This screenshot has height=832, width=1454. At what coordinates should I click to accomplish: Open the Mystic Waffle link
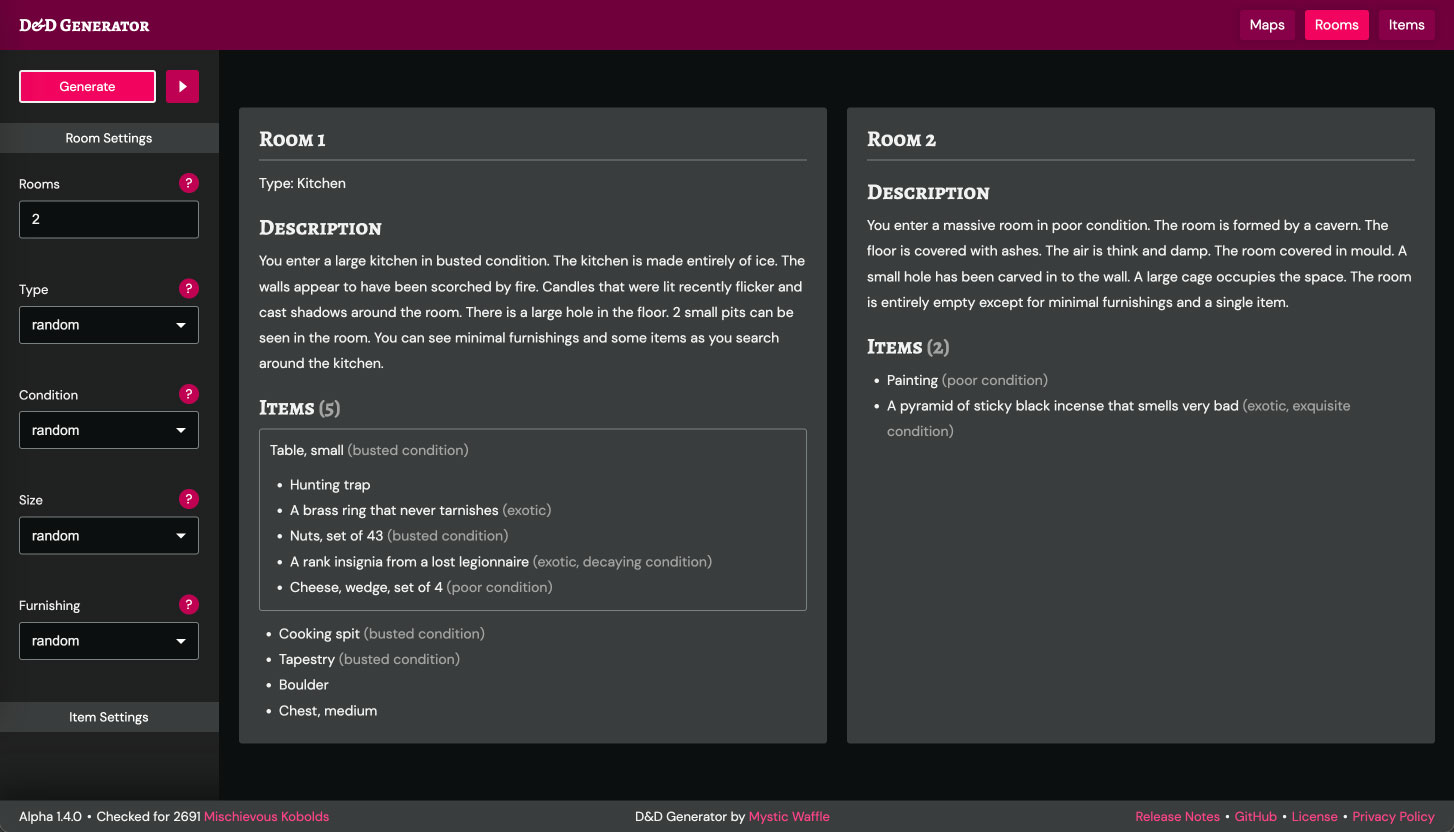coord(789,816)
